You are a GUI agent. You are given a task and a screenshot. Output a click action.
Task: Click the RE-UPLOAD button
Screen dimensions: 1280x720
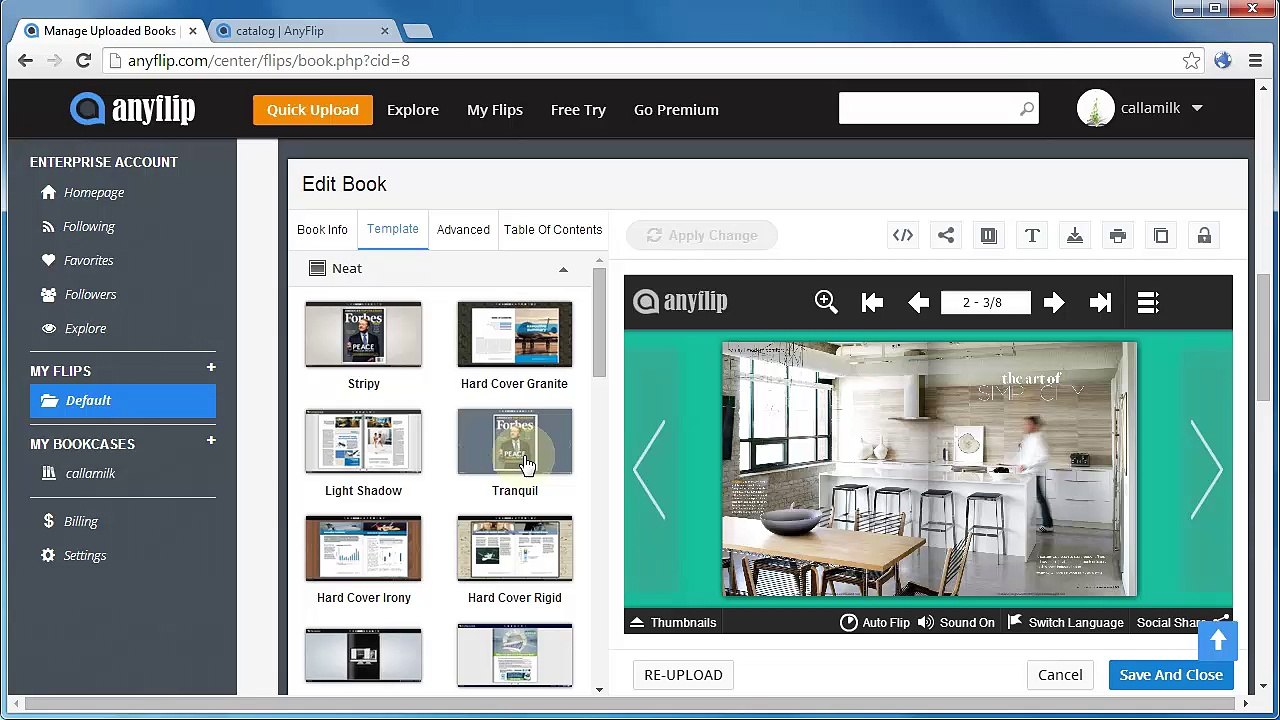pos(683,675)
